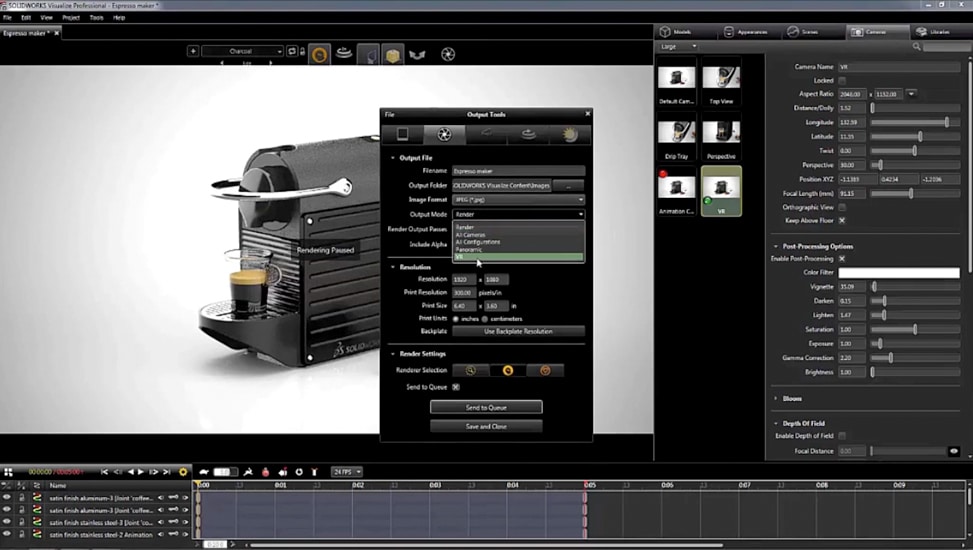Toggle the Send to Queue checkbox
The width and height of the screenshot is (973, 550).
[456, 386]
